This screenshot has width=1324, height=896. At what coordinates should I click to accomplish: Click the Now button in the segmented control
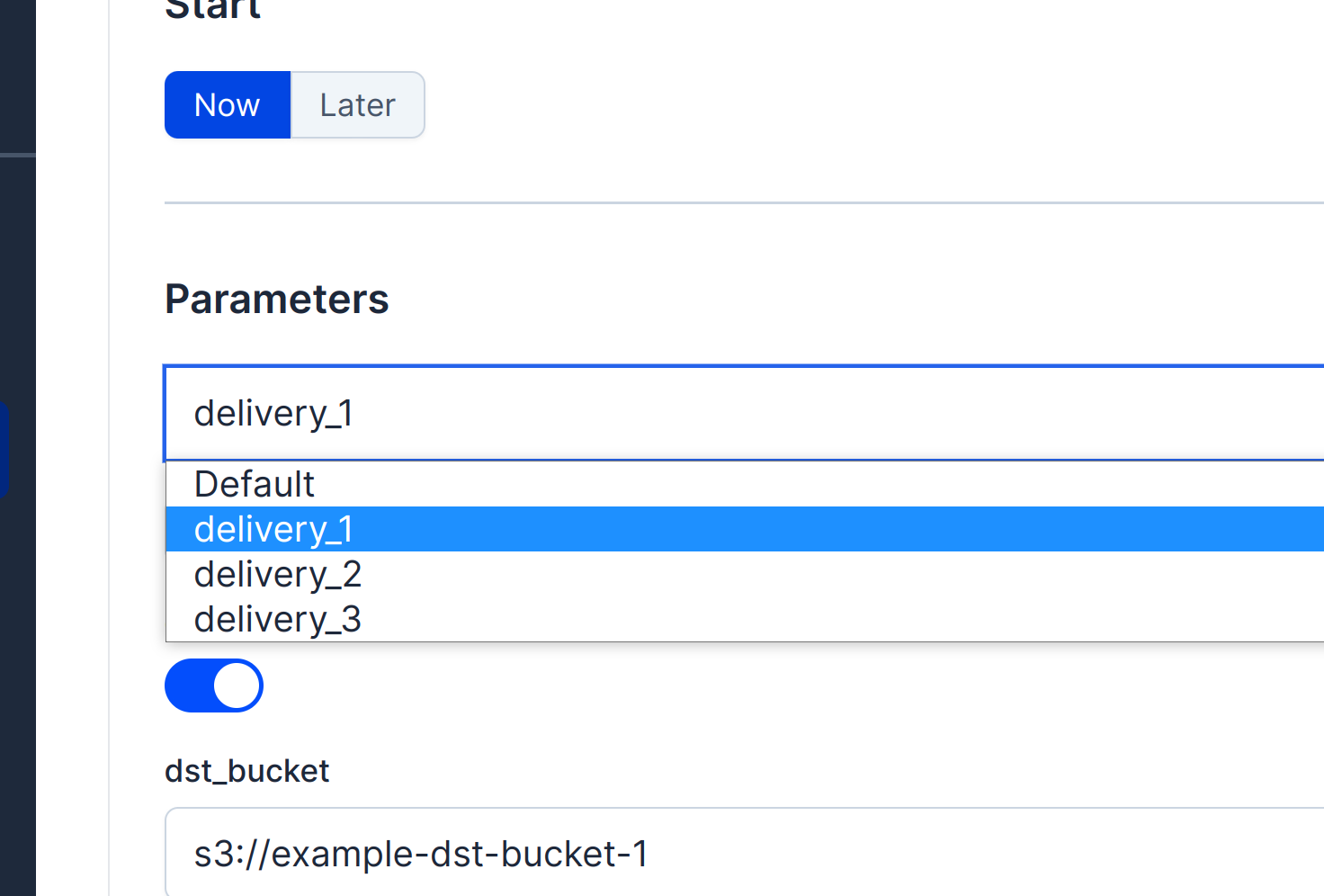[227, 104]
